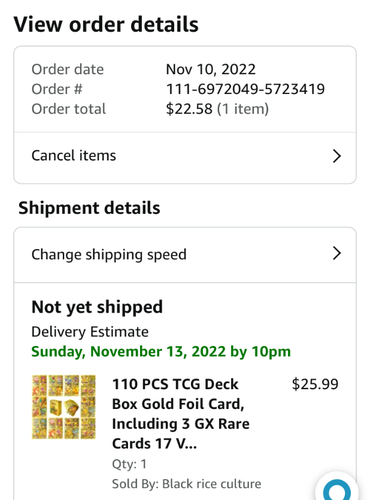Image resolution: width=370 pixels, height=500 pixels.
Task: Click the Order total label
Action: (x=69, y=109)
